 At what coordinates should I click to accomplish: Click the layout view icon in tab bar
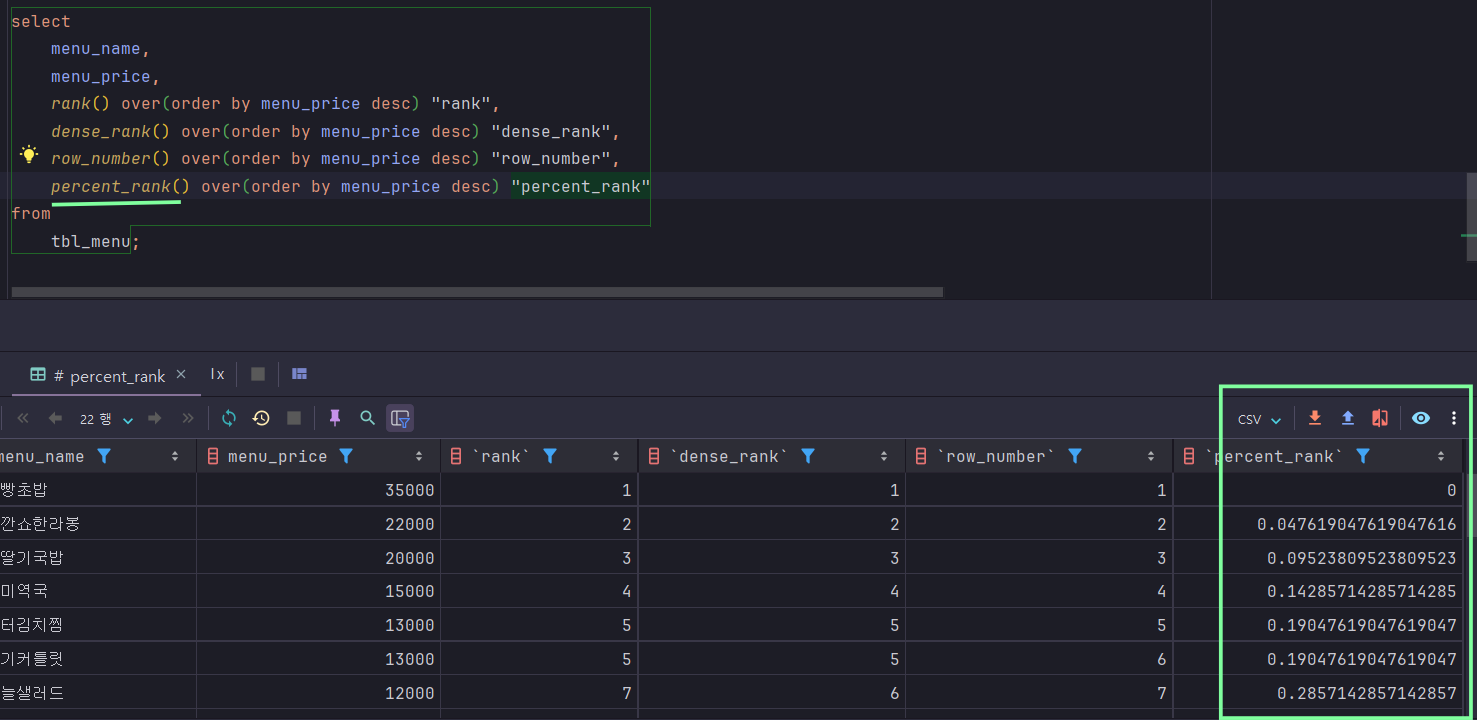(299, 374)
